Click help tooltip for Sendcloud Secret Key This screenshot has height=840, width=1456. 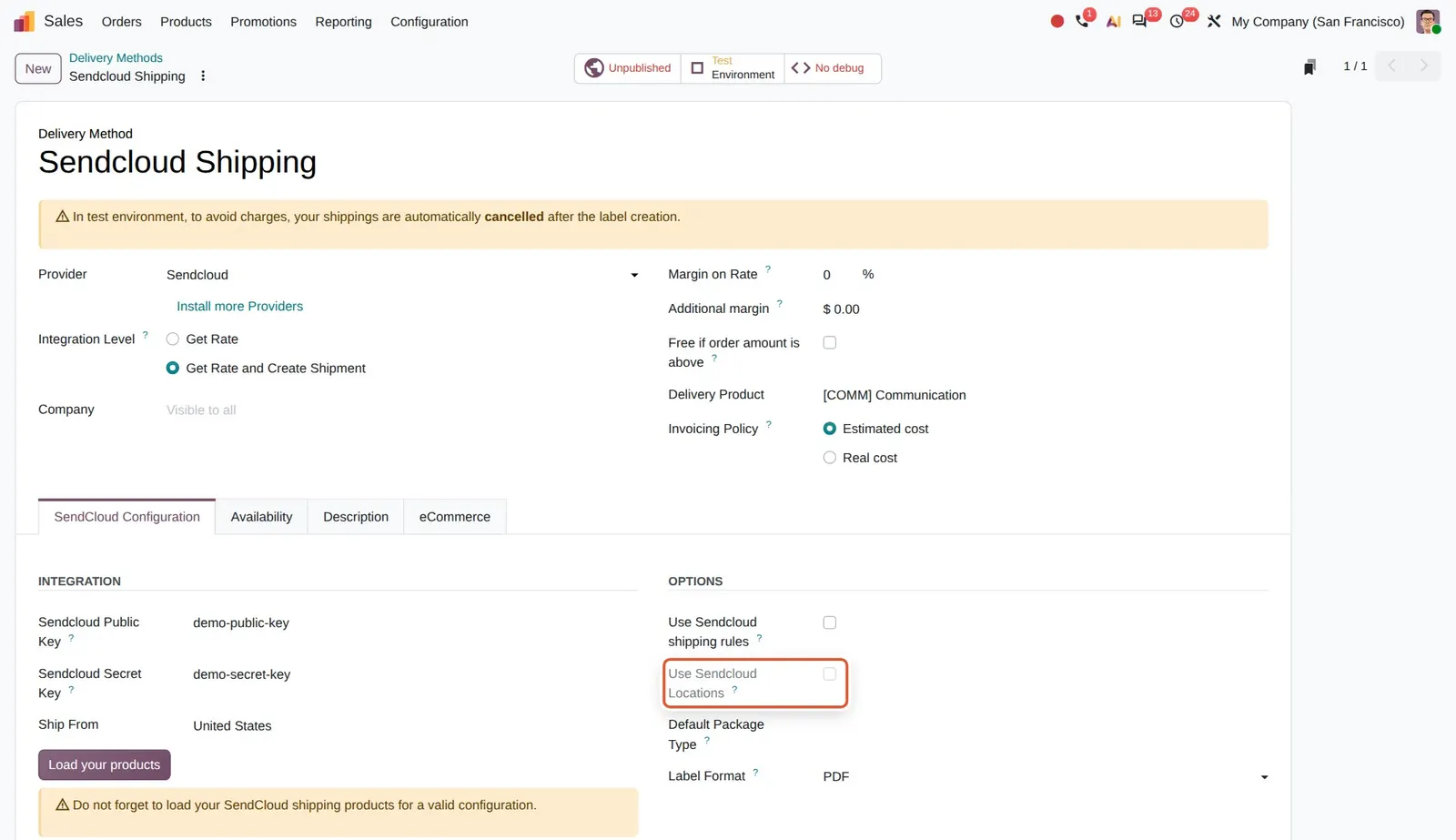pos(71,690)
